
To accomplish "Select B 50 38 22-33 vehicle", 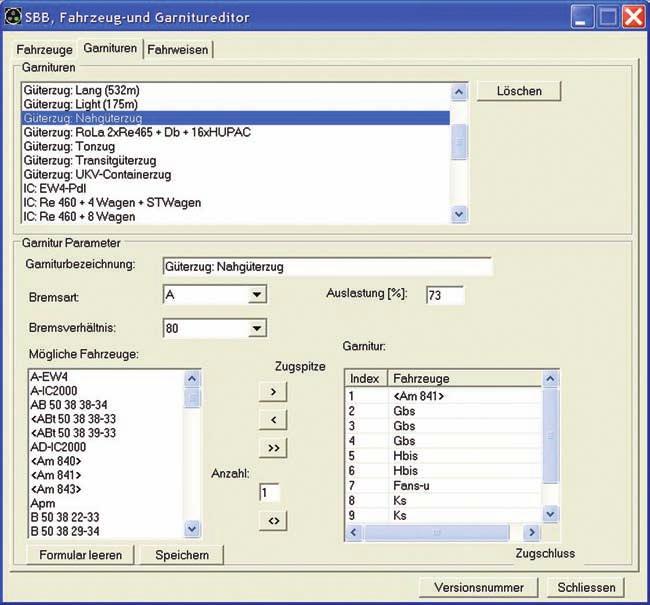I will (107, 518).
